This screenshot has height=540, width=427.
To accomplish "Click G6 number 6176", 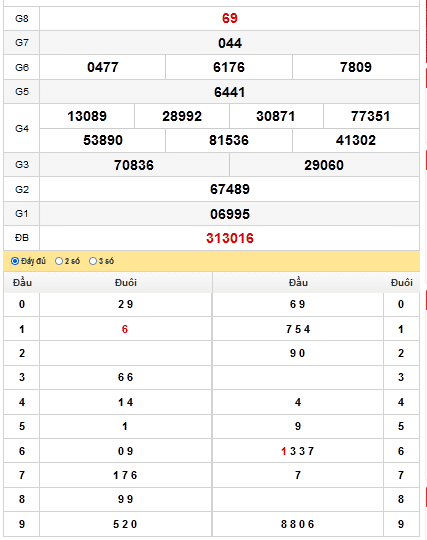I will 229,67.
